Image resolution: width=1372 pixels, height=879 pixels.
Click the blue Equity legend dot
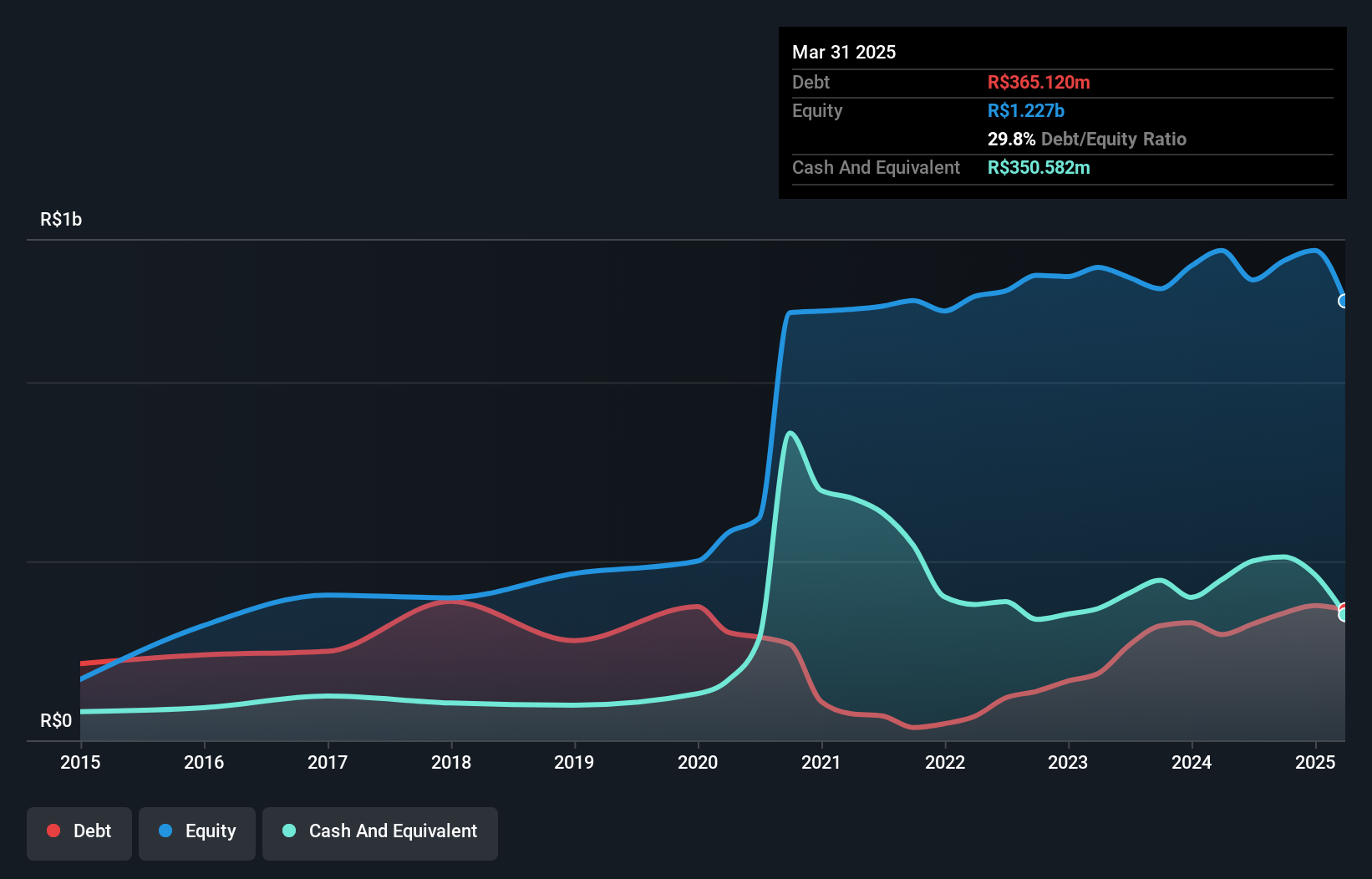(165, 831)
